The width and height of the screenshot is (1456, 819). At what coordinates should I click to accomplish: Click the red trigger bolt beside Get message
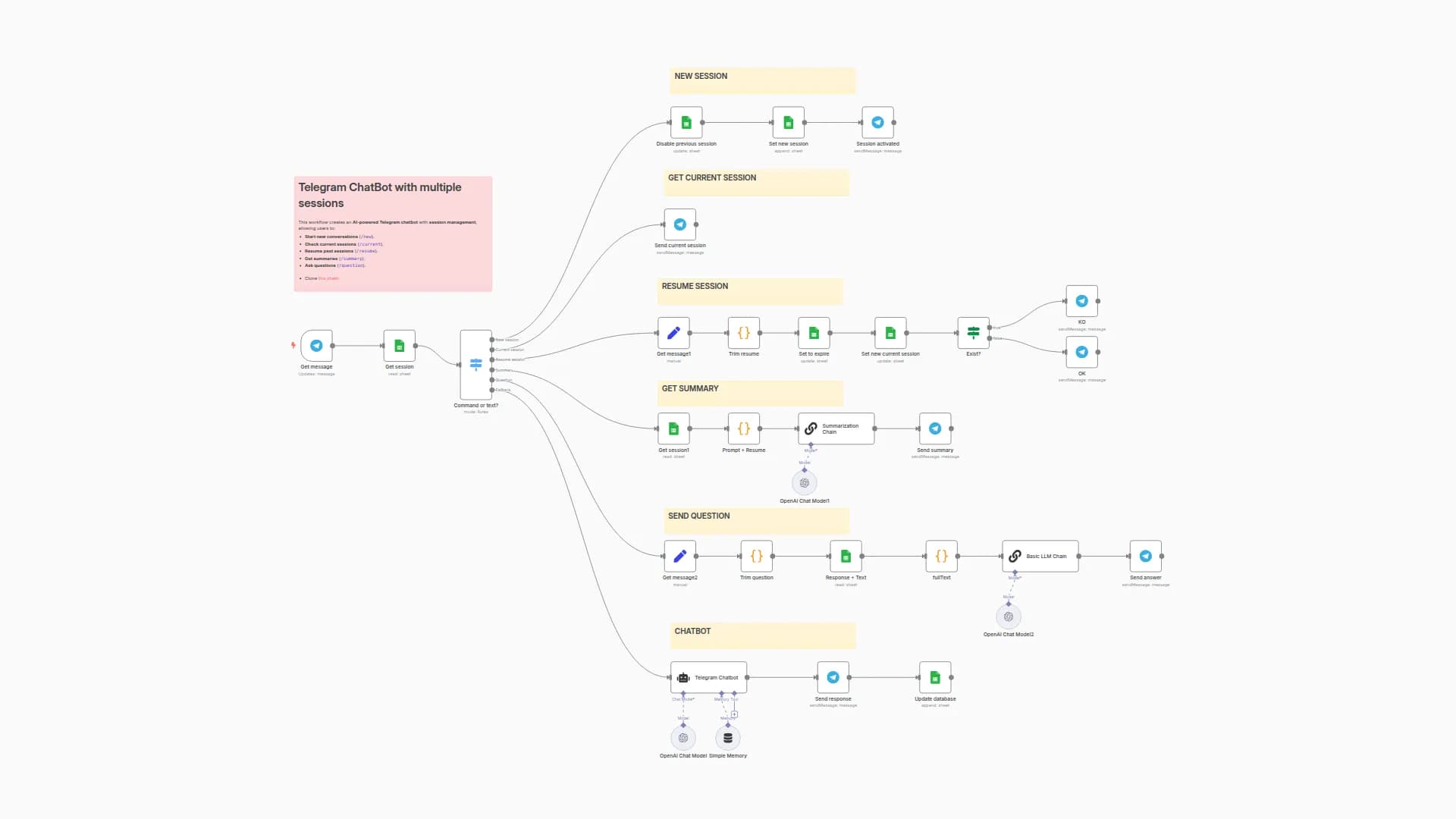coord(293,346)
